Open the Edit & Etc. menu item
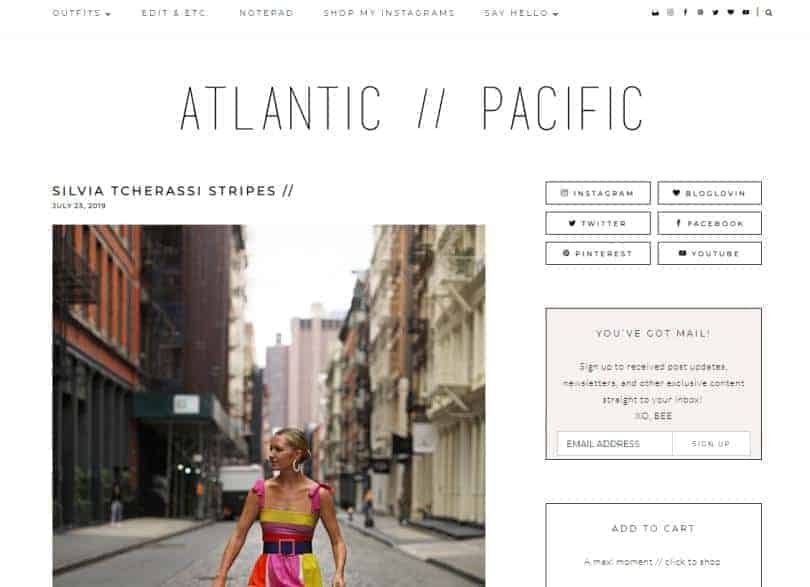This screenshot has height=587, width=810. (174, 13)
